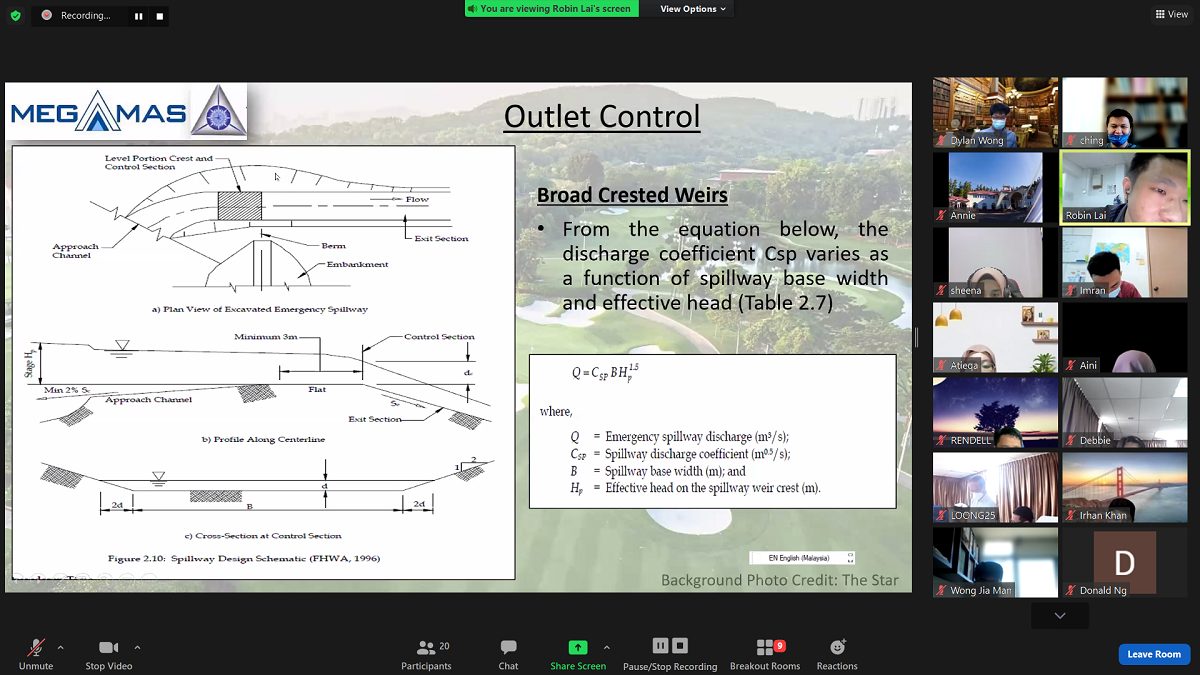Select Aini's video tile
The height and width of the screenshot is (675, 1200).
pyautogui.click(x=1124, y=338)
